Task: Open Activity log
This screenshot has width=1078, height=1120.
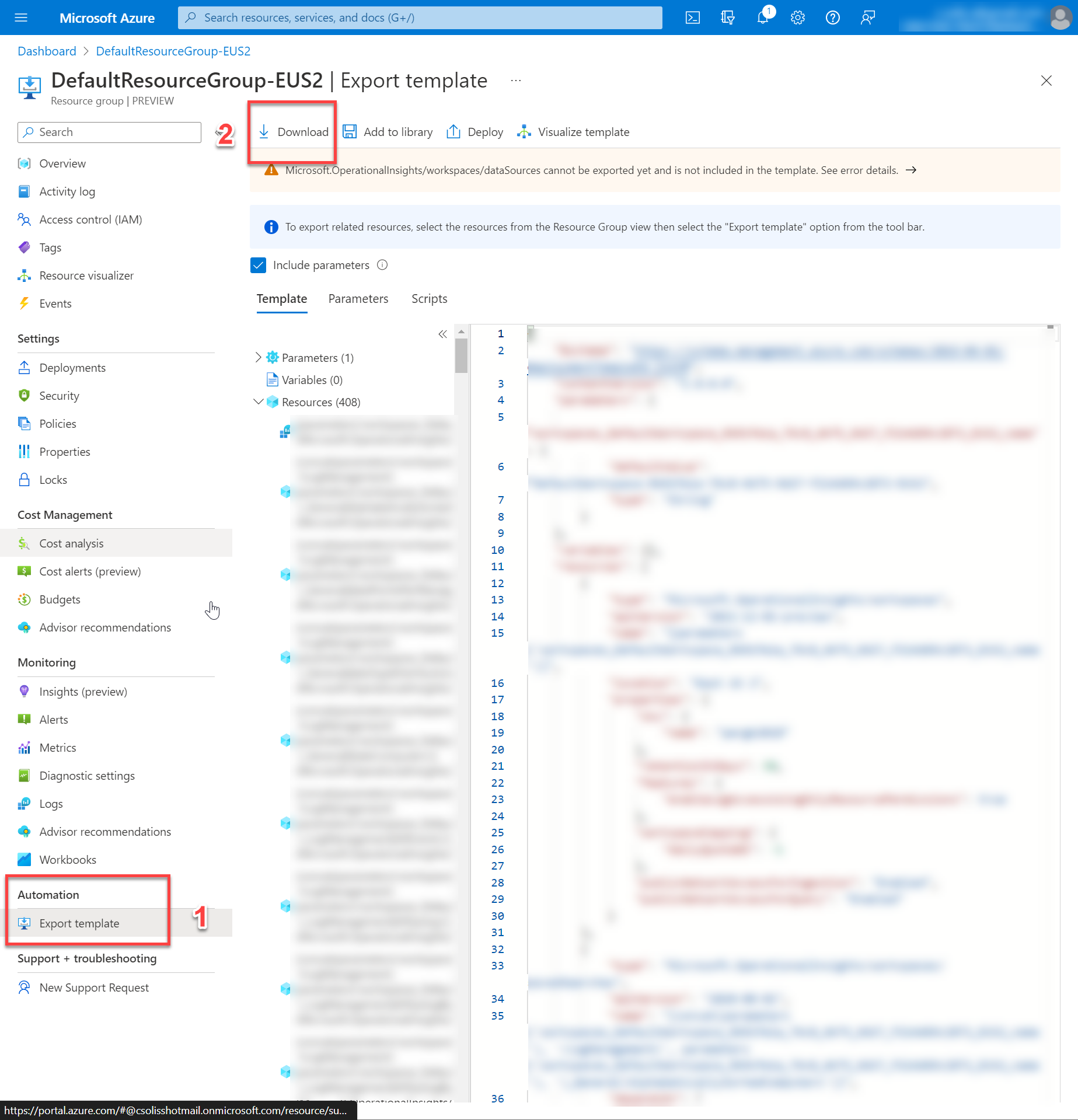Action: (x=67, y=191)
